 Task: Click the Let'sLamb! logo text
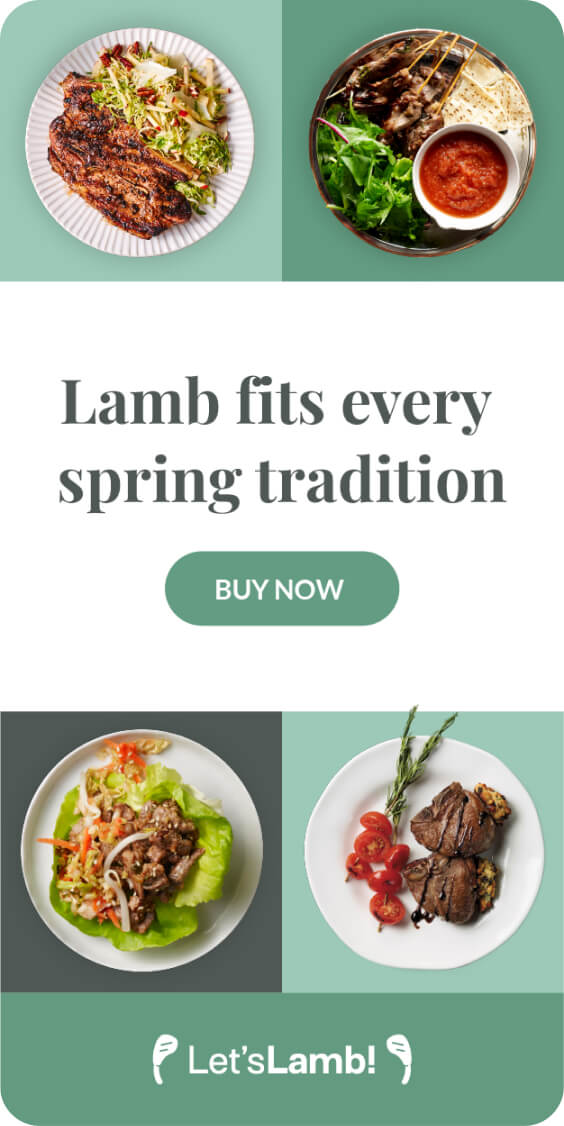[282, 1060]
